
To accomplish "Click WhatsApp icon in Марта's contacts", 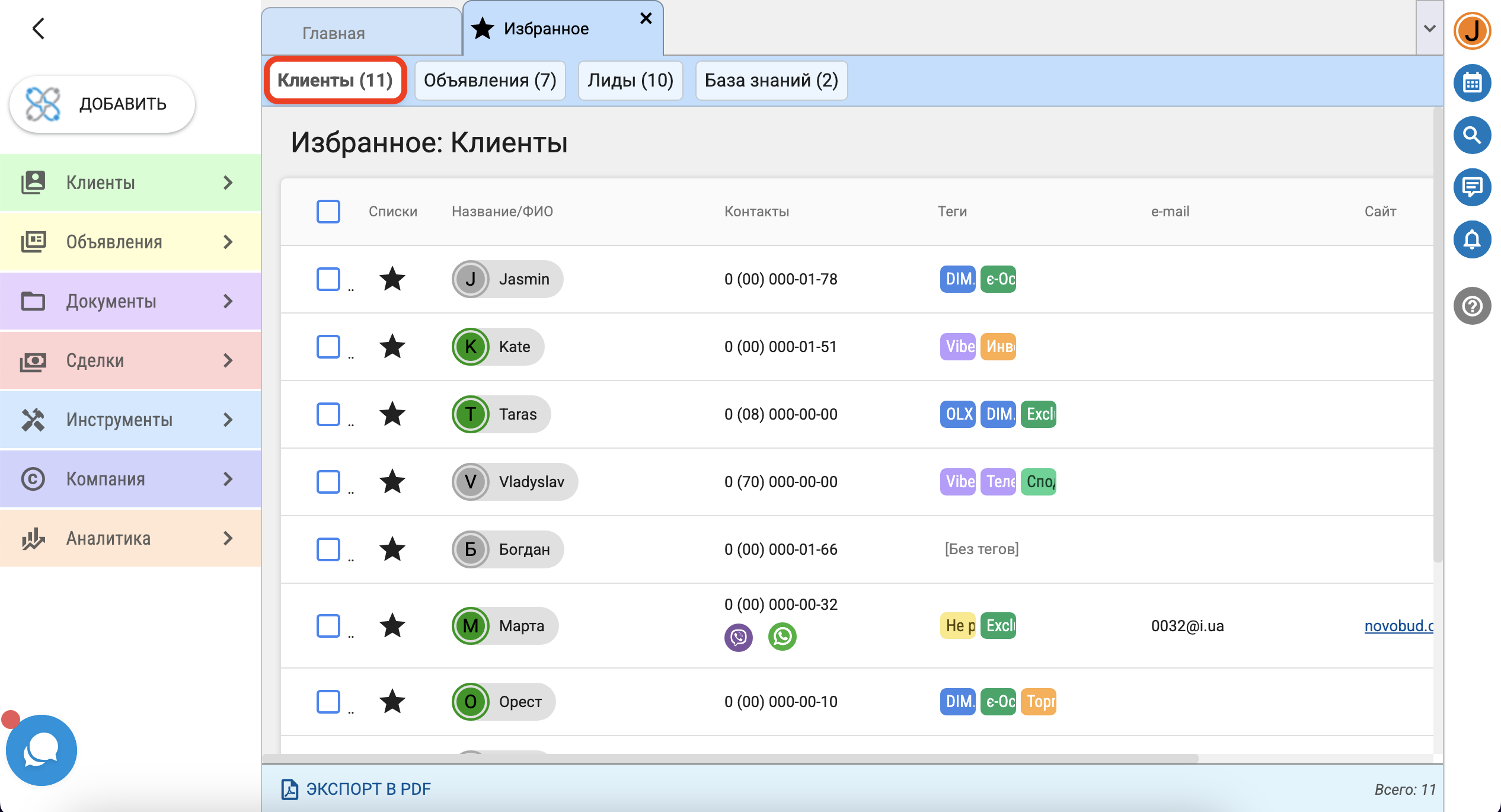I will [782, 637].
